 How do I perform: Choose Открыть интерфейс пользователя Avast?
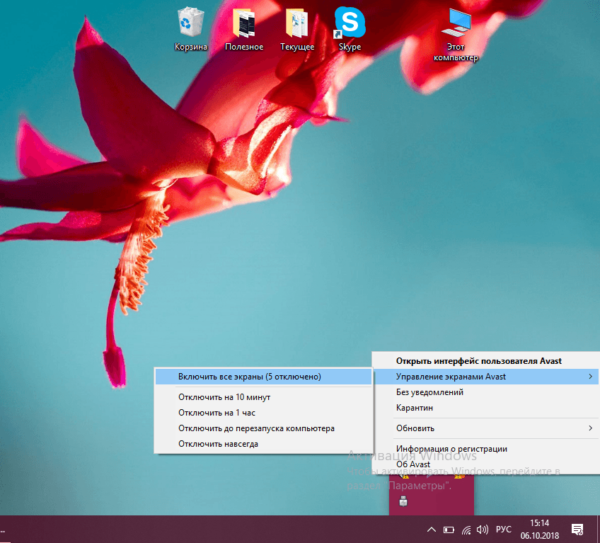tap(486, 361)
